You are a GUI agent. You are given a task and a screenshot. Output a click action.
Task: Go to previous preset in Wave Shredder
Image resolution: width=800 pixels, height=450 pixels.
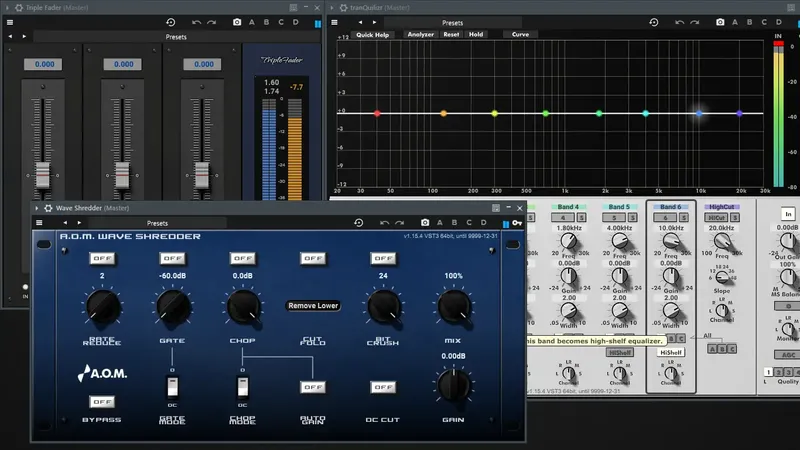point(65,223)
